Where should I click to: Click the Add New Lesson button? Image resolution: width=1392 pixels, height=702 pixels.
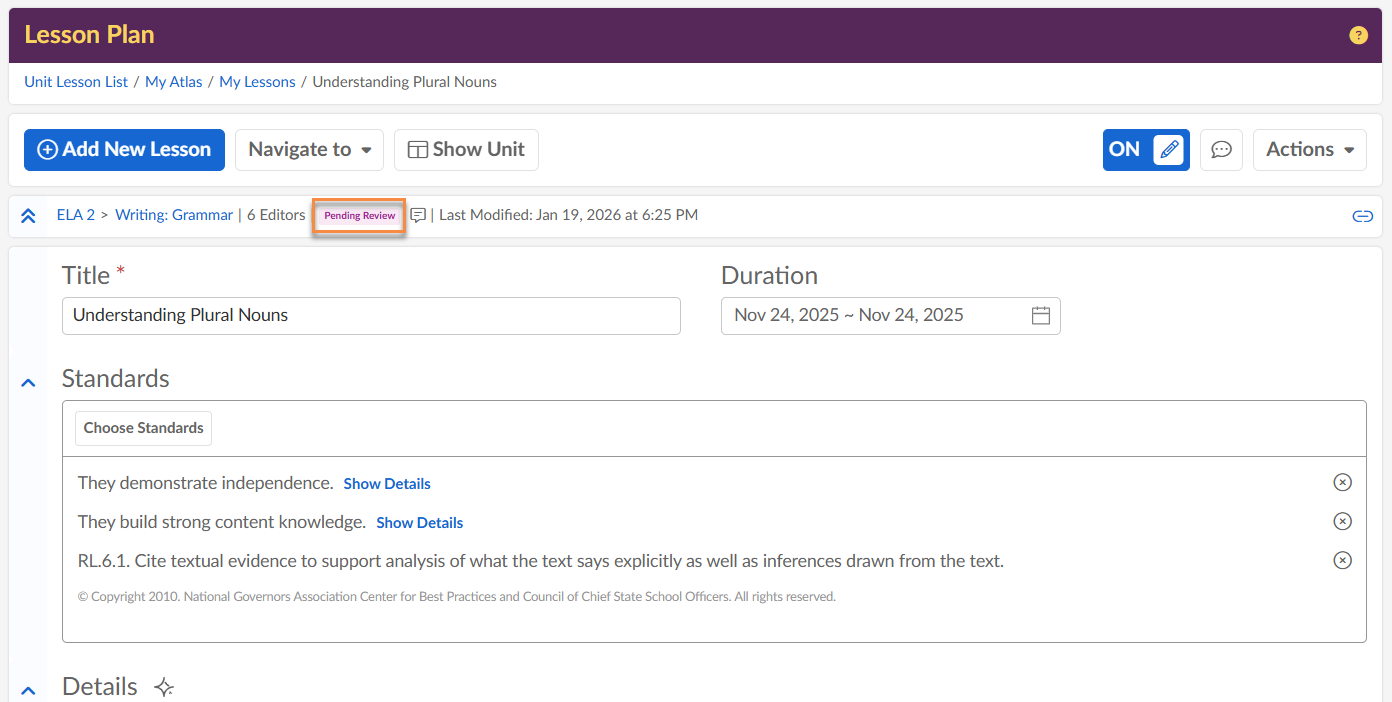pos(124,150)
